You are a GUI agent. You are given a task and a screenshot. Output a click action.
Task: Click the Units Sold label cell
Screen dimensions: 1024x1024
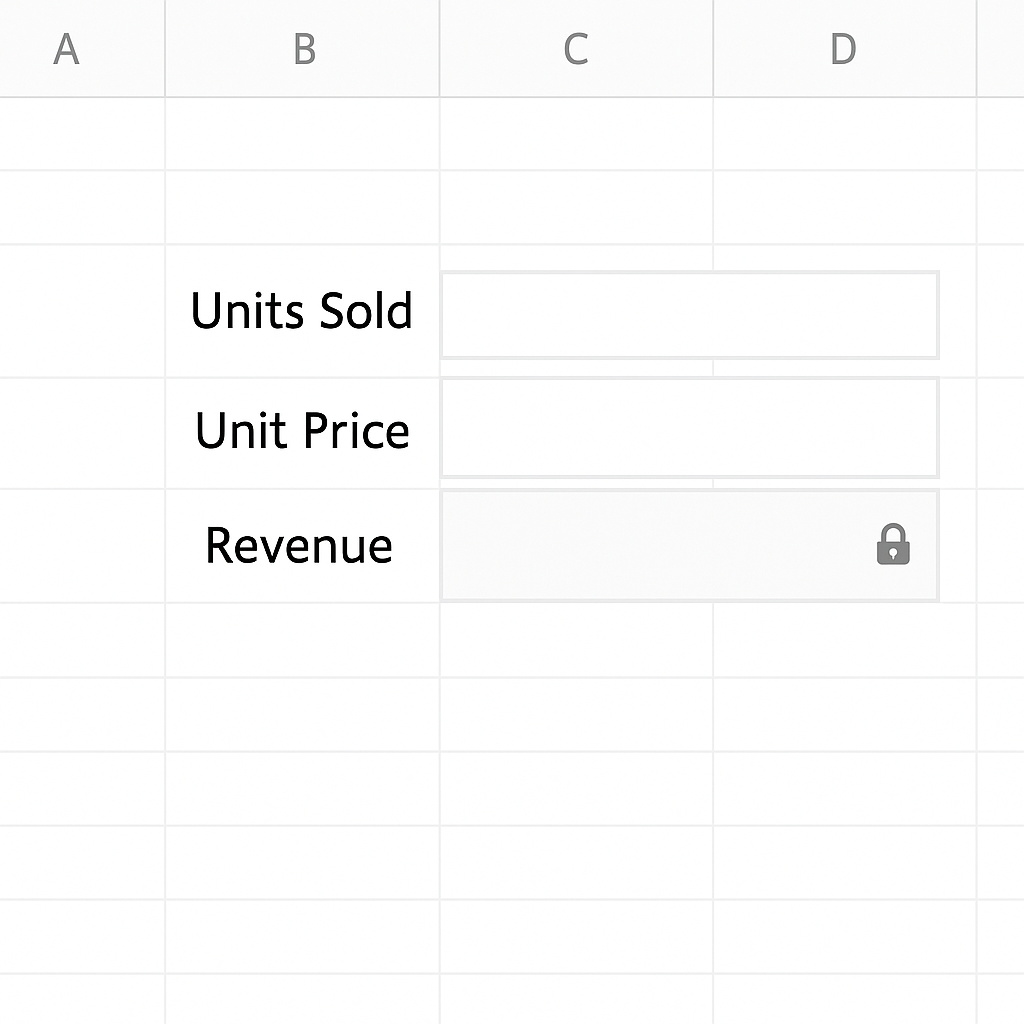[x=302, y=311]
